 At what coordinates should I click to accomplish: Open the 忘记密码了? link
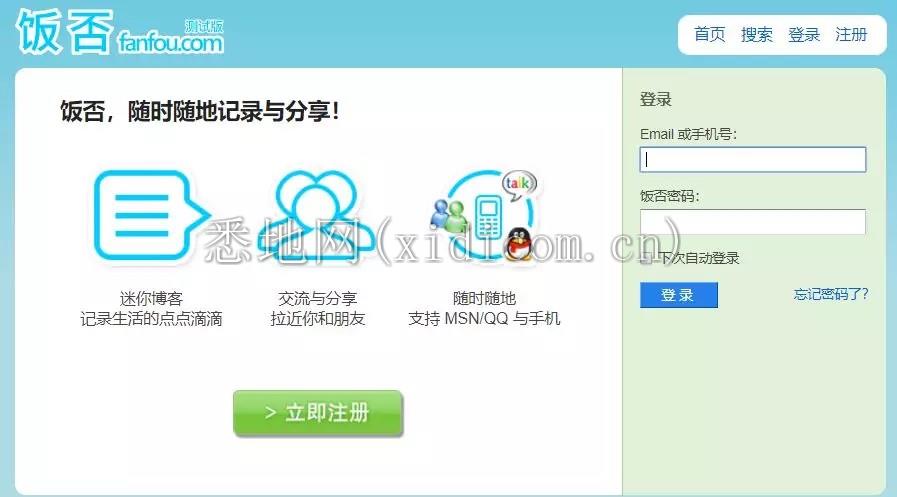[x=831, y=295]
